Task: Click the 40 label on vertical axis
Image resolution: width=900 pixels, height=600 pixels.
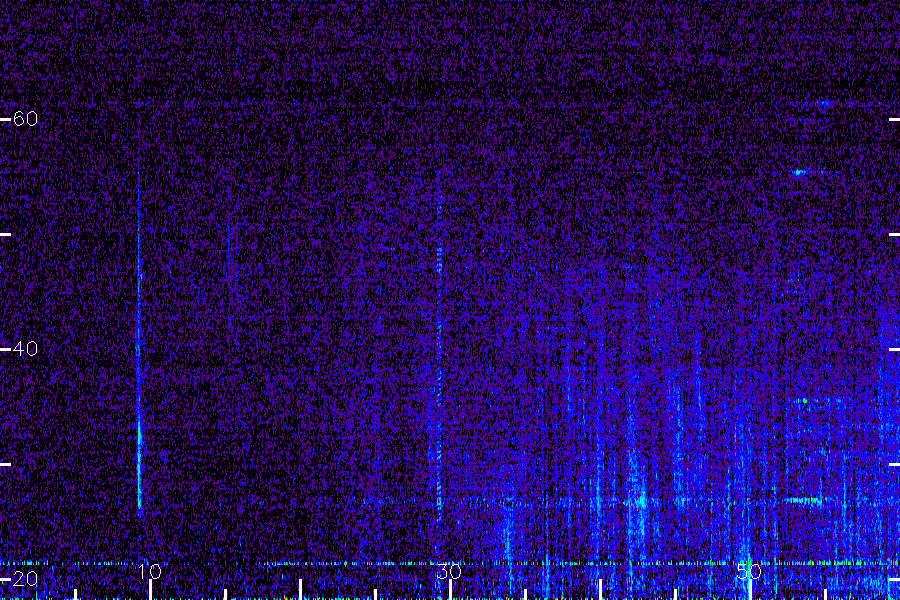Action: [x=25, y=349]
